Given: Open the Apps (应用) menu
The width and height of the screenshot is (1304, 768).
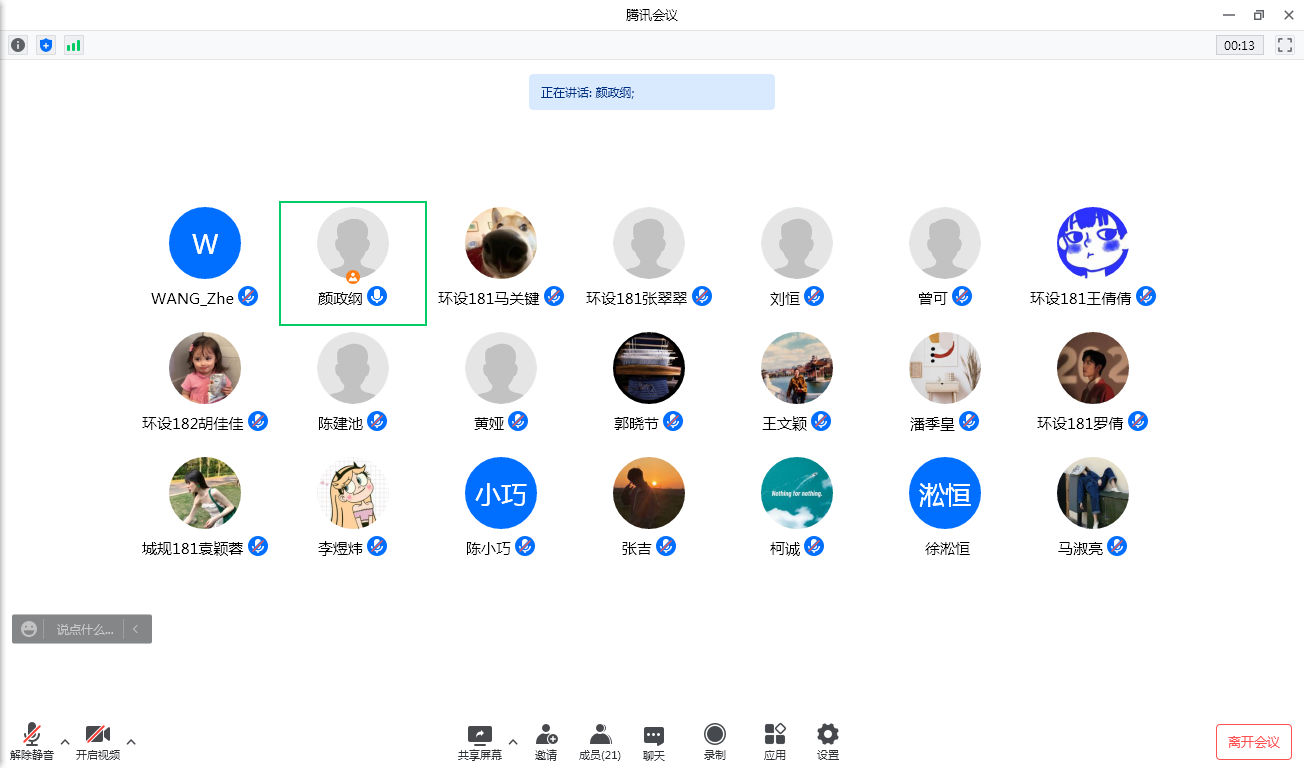Looking at the screenshot, I should (x=775, y=742).
